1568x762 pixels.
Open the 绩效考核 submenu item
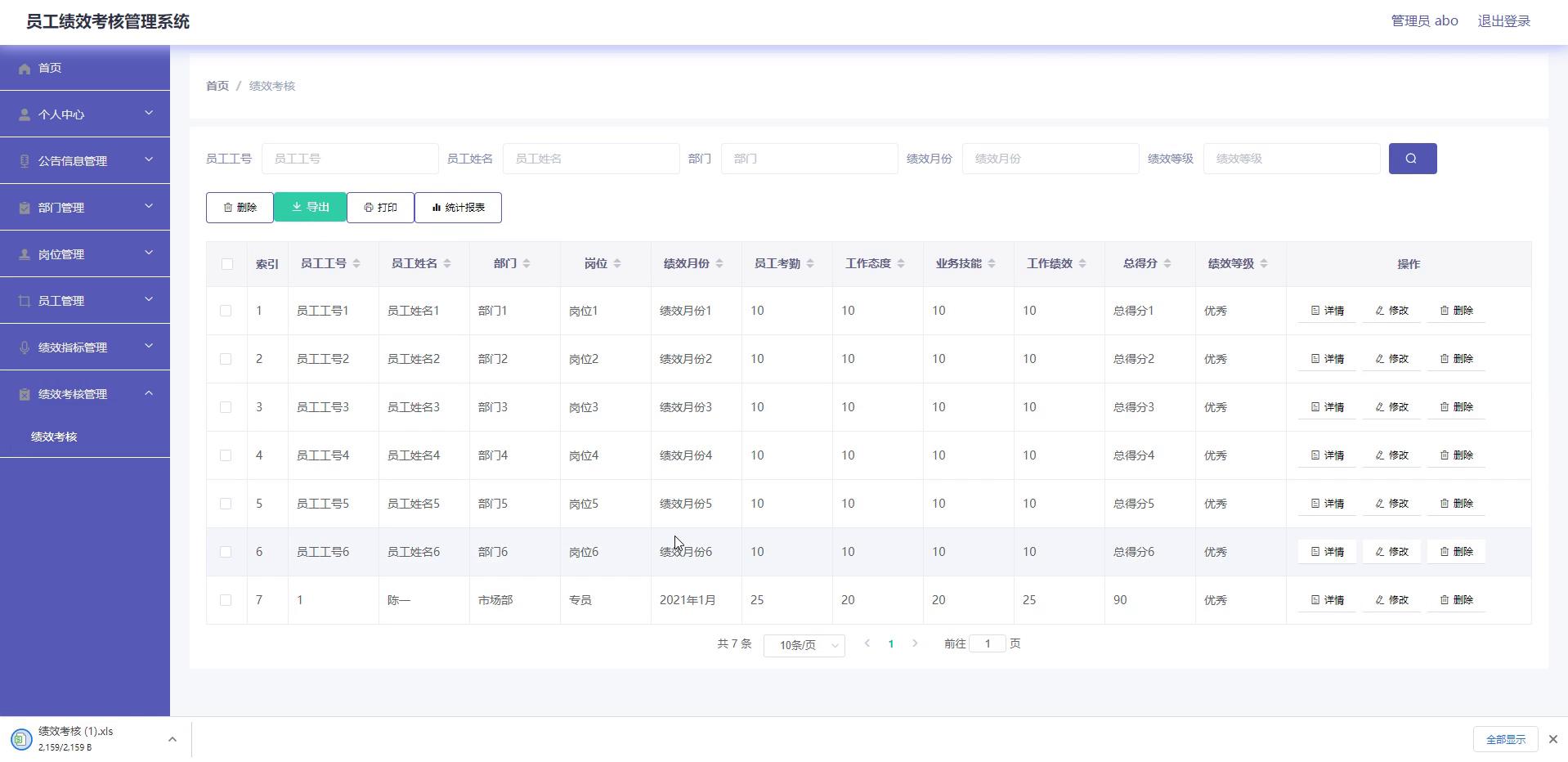click(54, 437)
